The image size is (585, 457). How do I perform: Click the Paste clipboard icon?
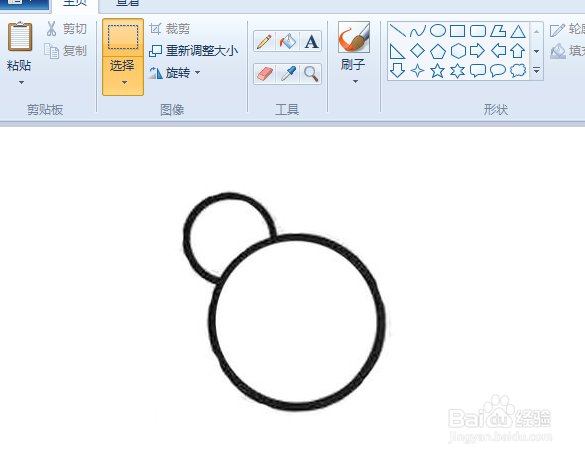click(20, 36)
